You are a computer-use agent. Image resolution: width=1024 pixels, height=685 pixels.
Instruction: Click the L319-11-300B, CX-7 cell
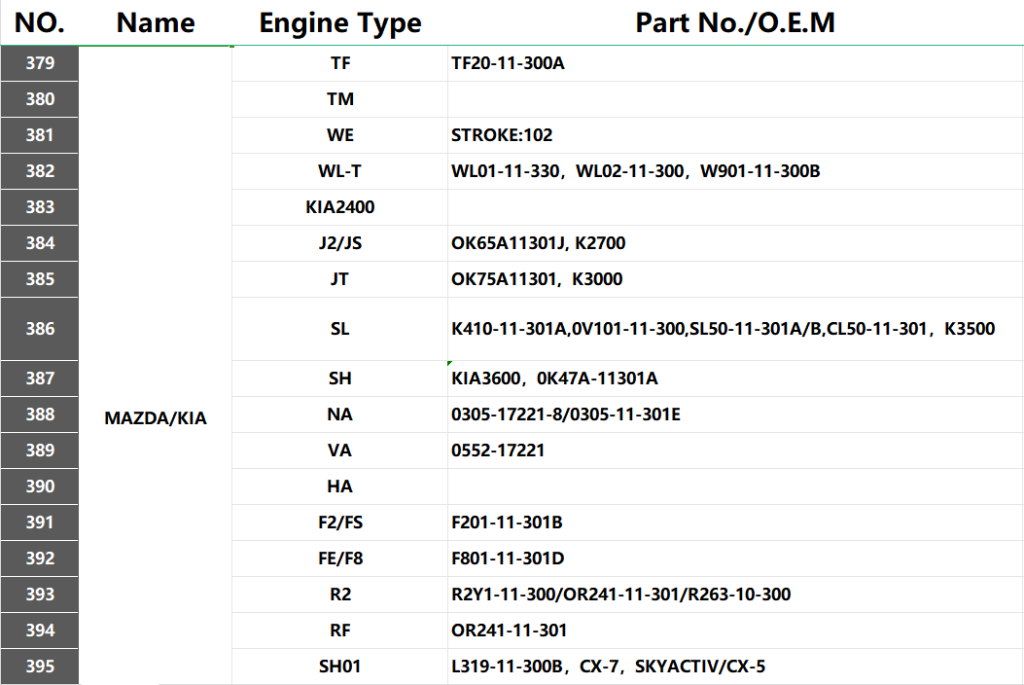point(735,666)
